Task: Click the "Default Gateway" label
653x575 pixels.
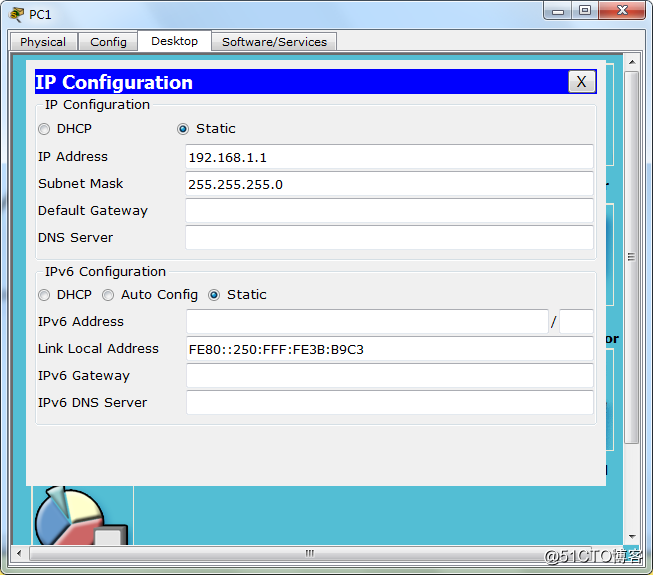Action: click(x=93, y=211)
